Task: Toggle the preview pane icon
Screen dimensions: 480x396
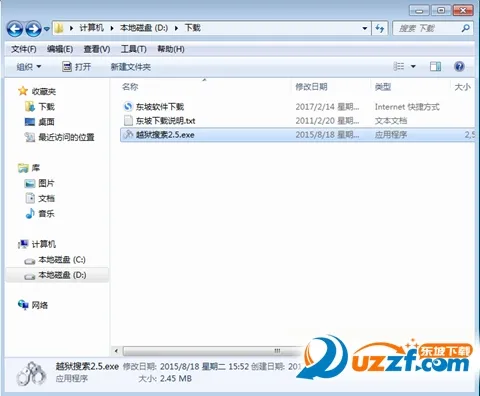Action: 435,67
